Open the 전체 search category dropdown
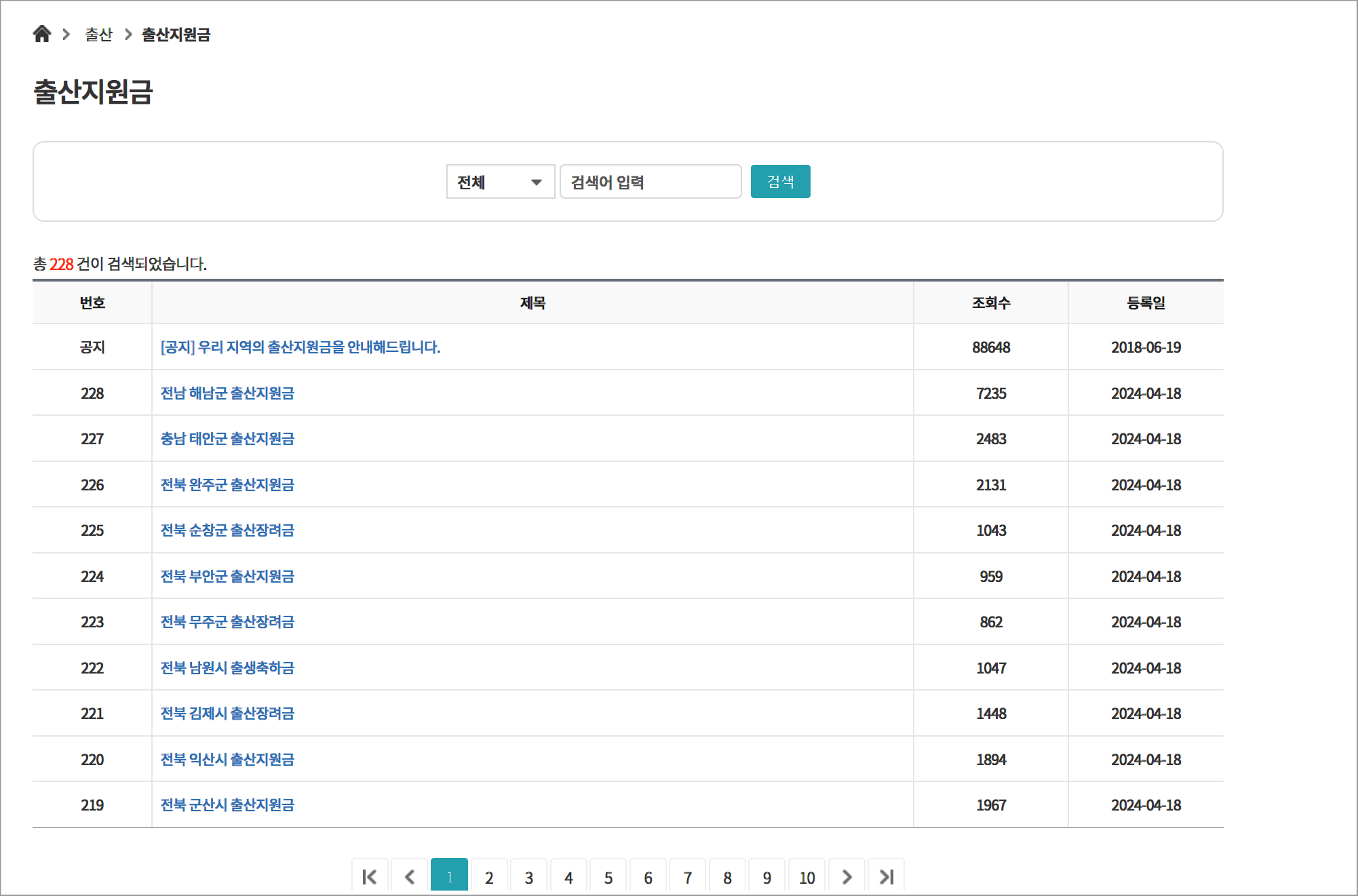Viewport: 1358px width, 896px height. [501, 182]
